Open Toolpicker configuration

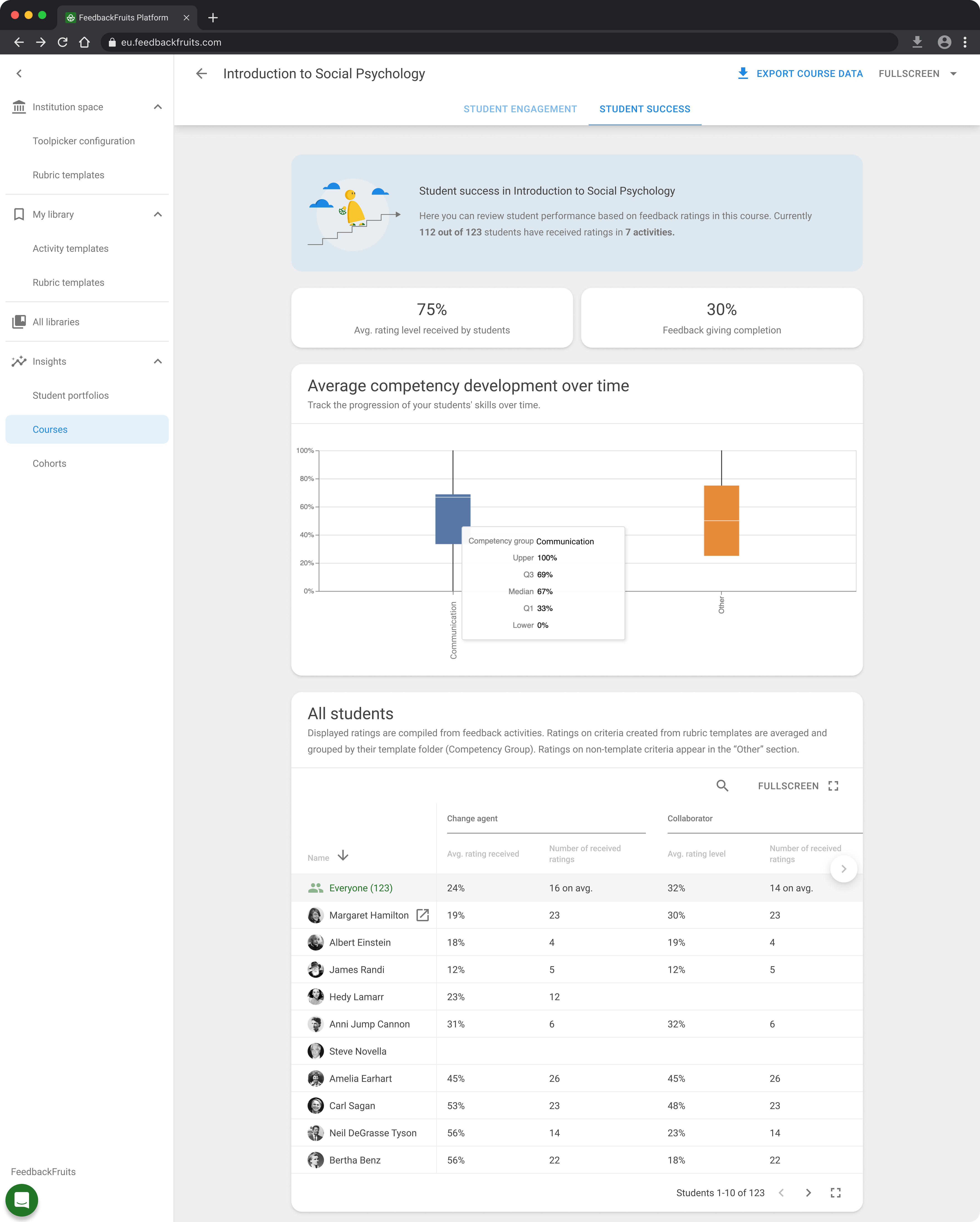click(84, 141)
